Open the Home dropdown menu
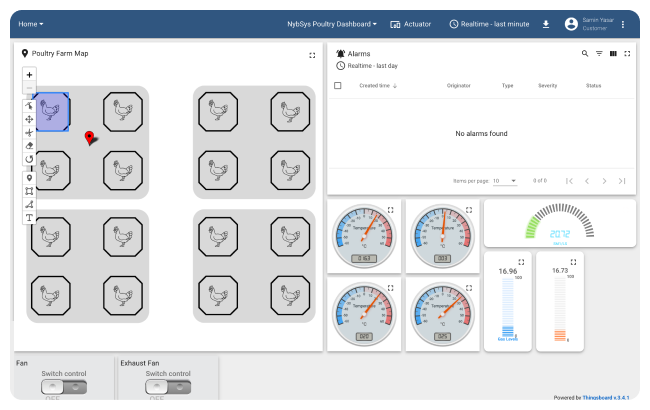Image resolution: width=650 pixels, height=410 pixels. [x=31, y=24]
